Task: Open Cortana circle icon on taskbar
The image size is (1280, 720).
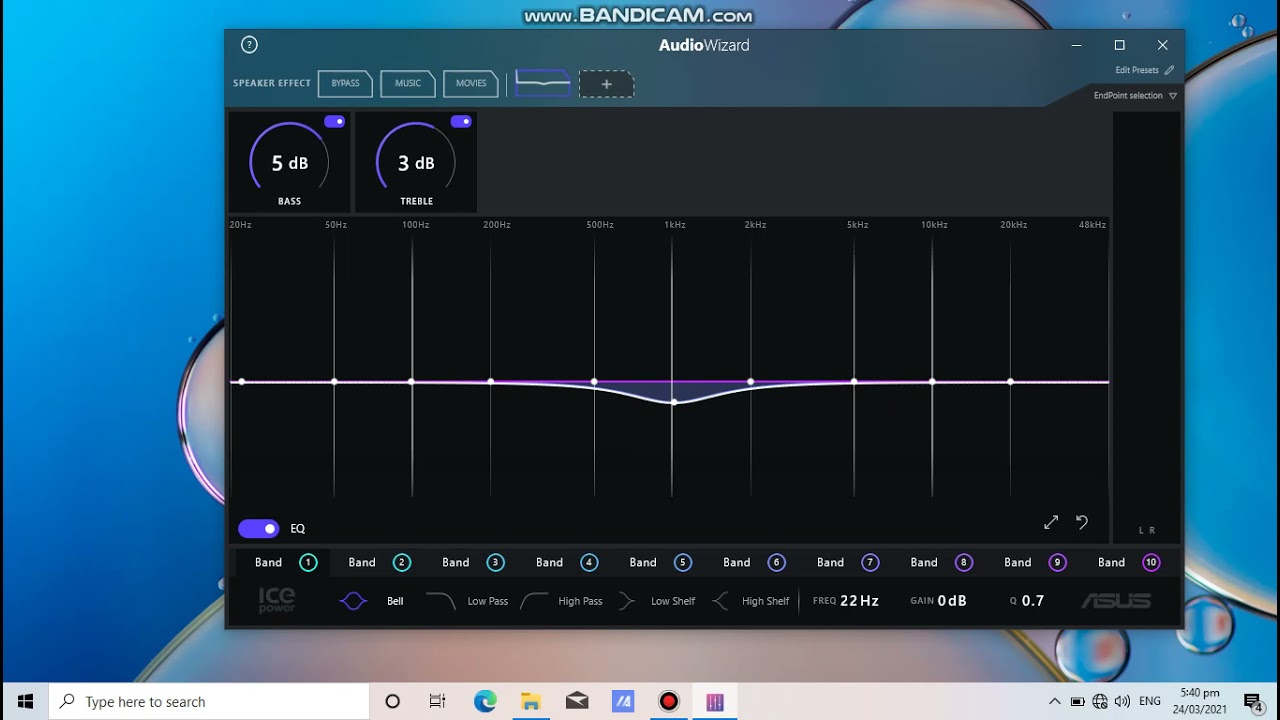Action: 393,701
